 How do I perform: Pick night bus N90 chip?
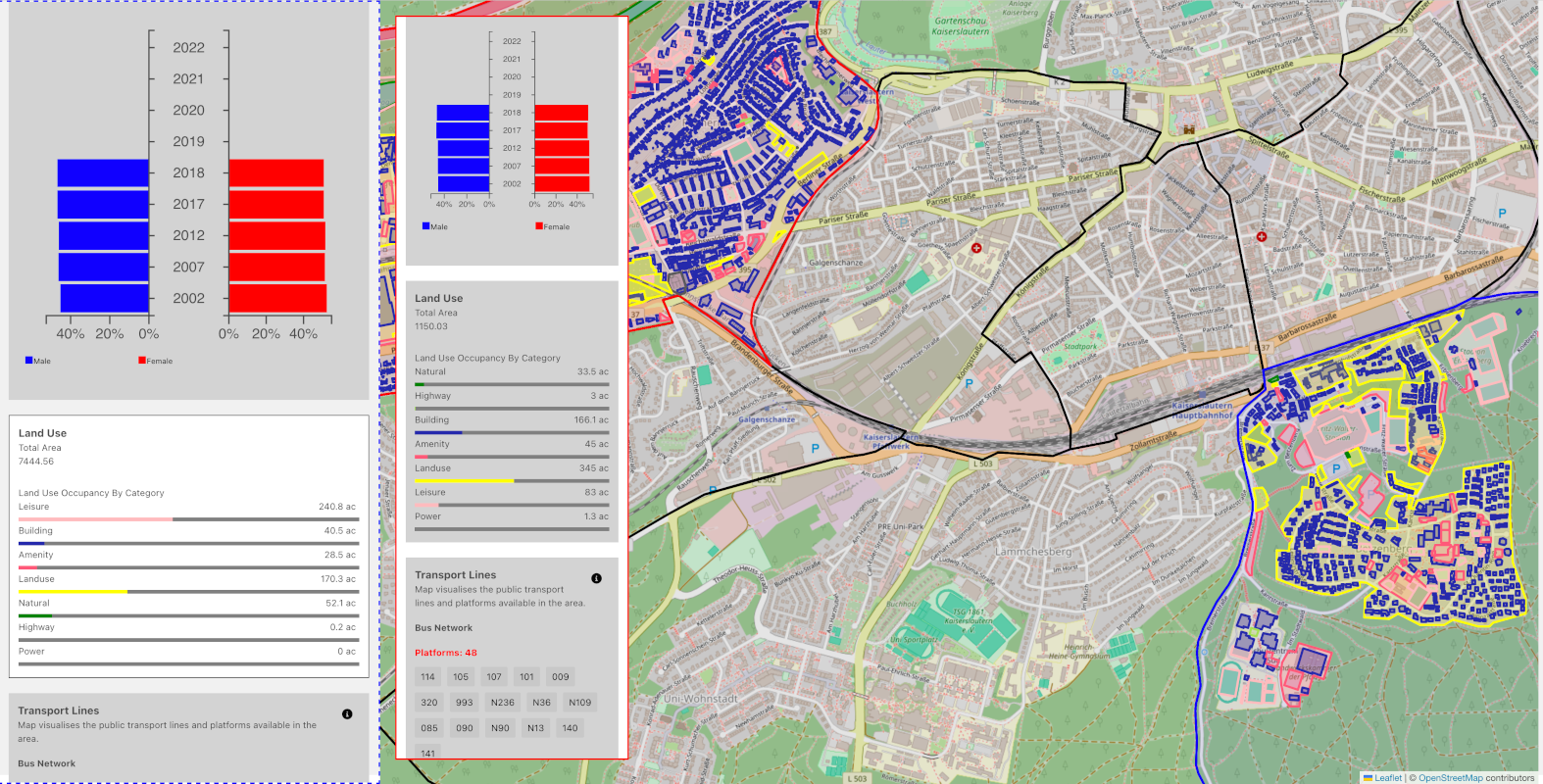point(500,728)
